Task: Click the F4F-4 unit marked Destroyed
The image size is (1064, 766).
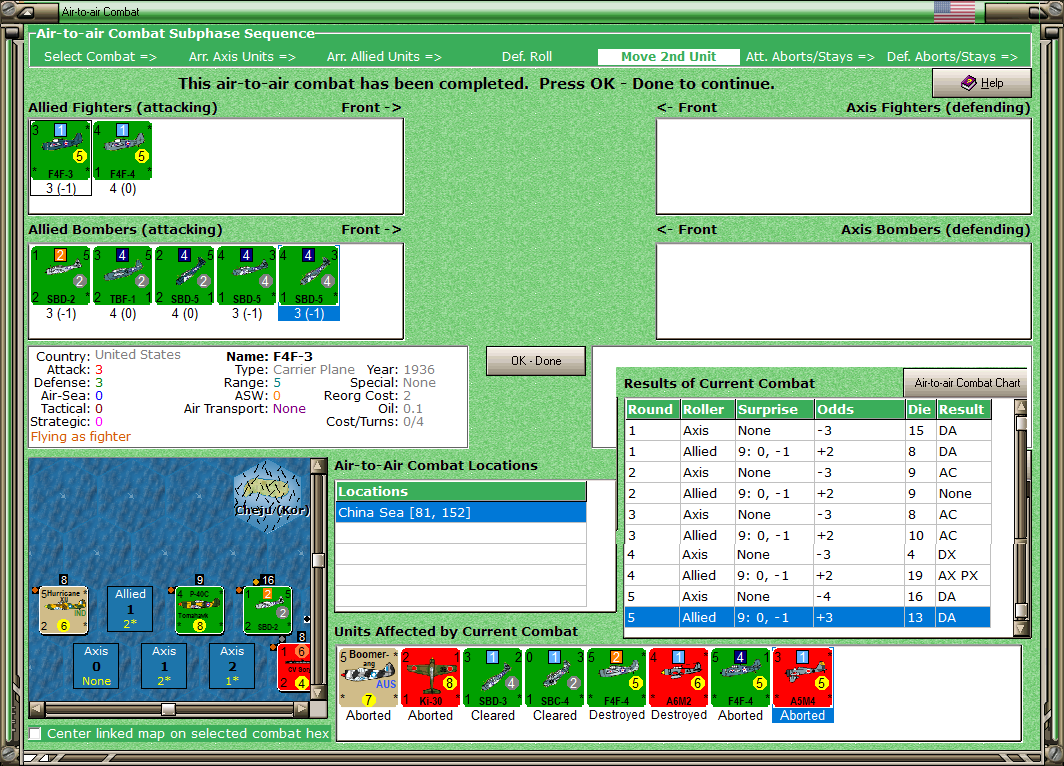Action: (x=617, y=677)
